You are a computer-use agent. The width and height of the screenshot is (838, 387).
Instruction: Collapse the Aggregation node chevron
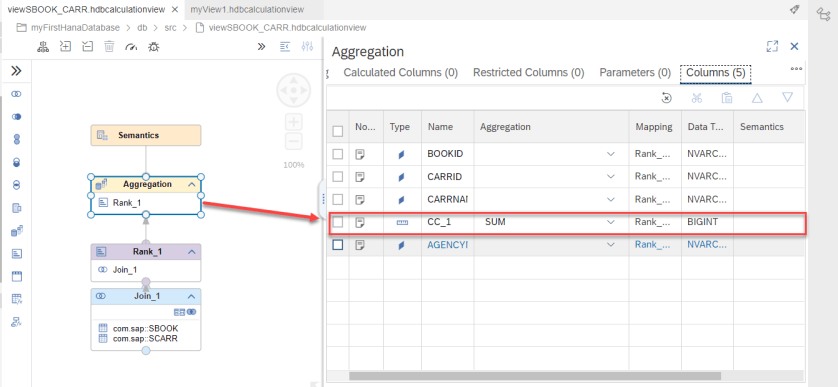[191, 184]
